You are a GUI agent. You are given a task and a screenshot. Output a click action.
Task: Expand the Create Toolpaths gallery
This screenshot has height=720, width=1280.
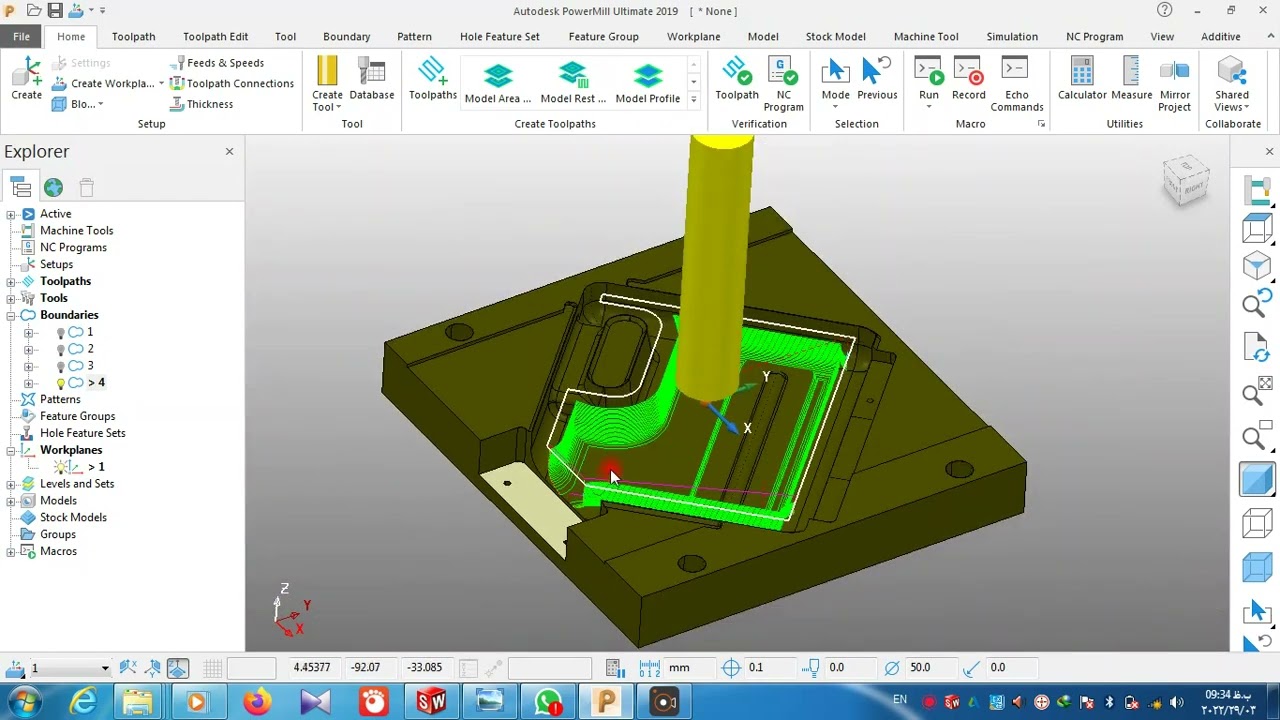click(693, 100)
